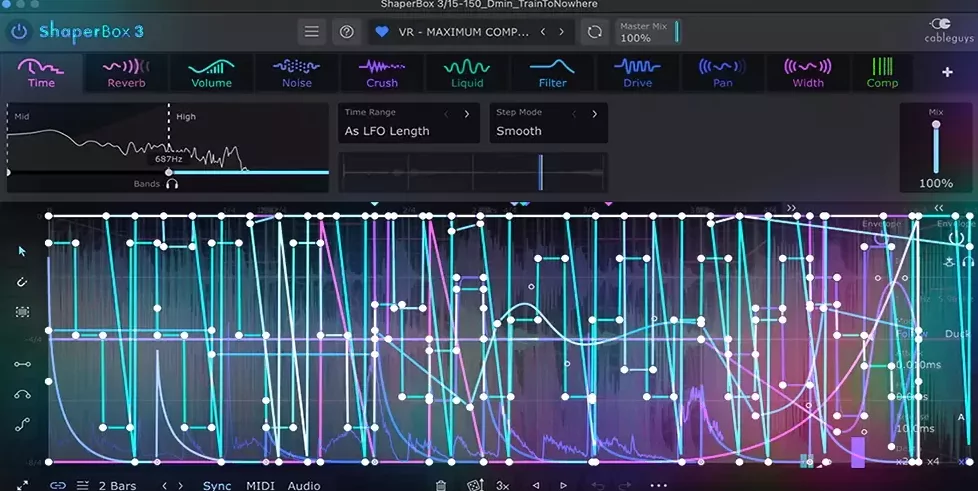
Task: Select the Width shaper tab
Action: pos(808,73)
